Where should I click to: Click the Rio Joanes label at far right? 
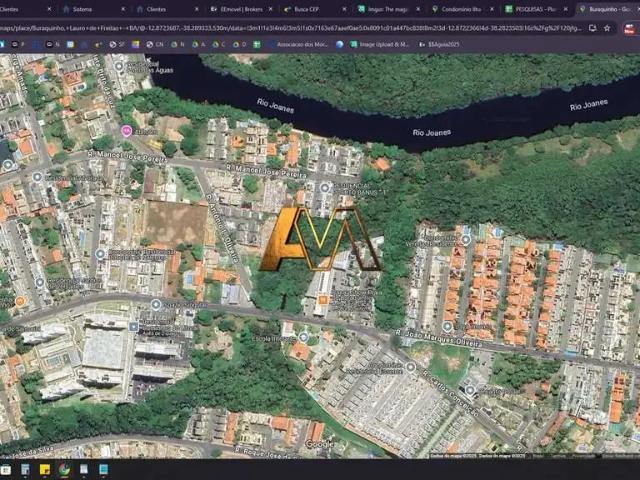pos(589,105)
